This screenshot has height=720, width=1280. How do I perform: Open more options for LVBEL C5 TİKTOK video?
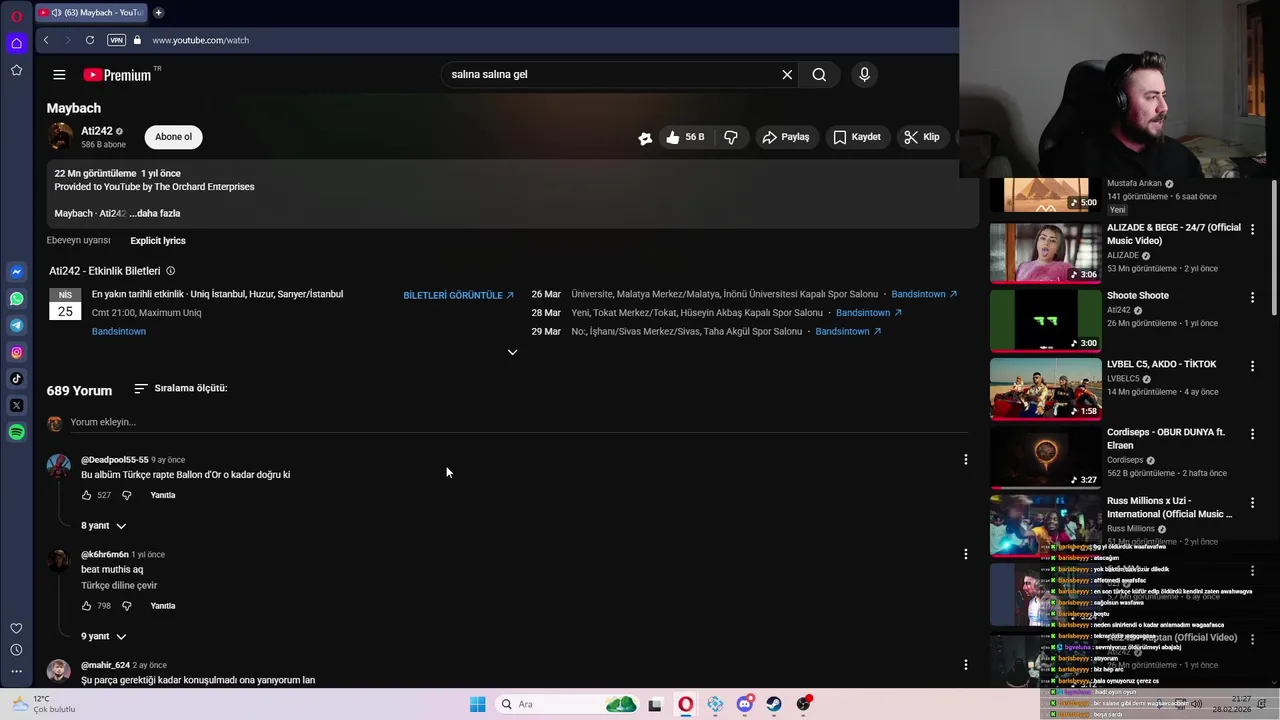pos(1252,367)
